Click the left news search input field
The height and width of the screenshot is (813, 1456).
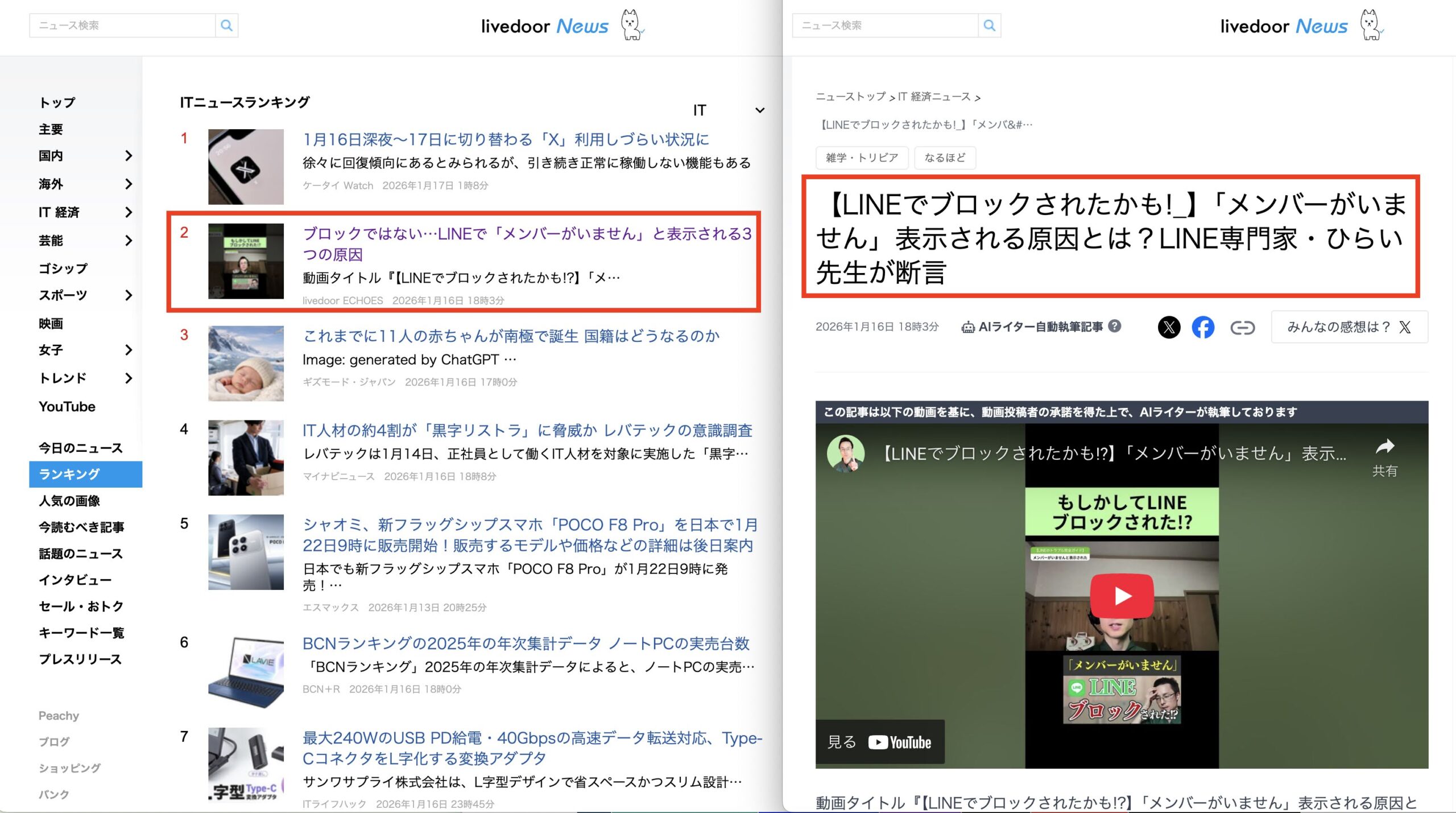tap(122, 26)
